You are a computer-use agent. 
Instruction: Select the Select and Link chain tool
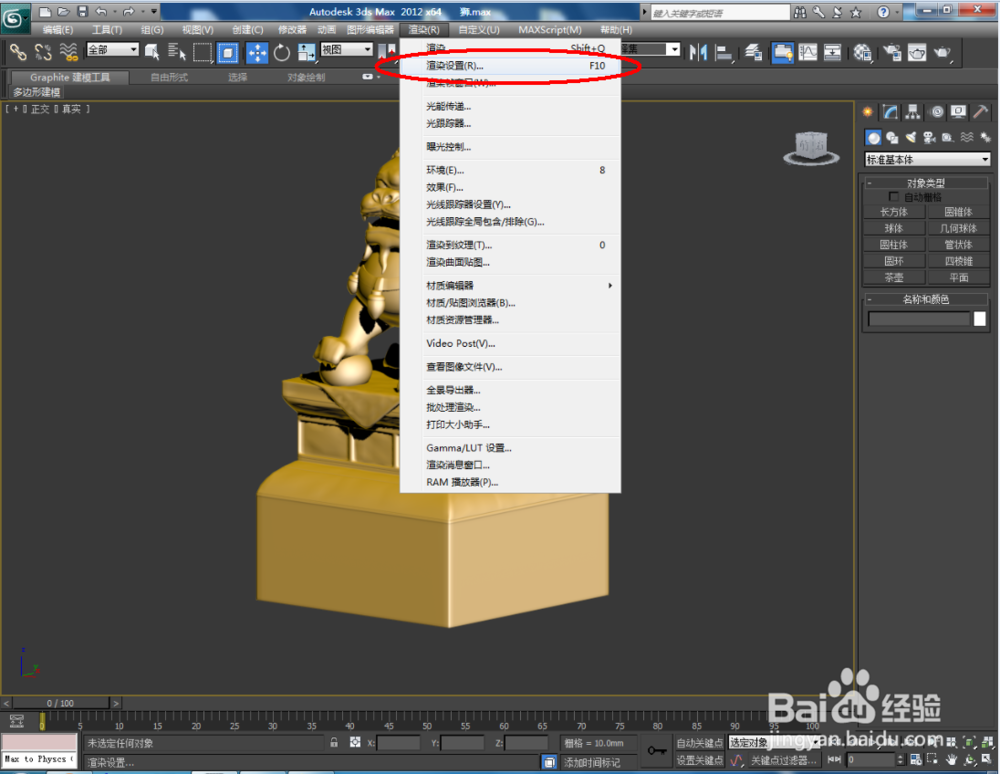(18, 52)
